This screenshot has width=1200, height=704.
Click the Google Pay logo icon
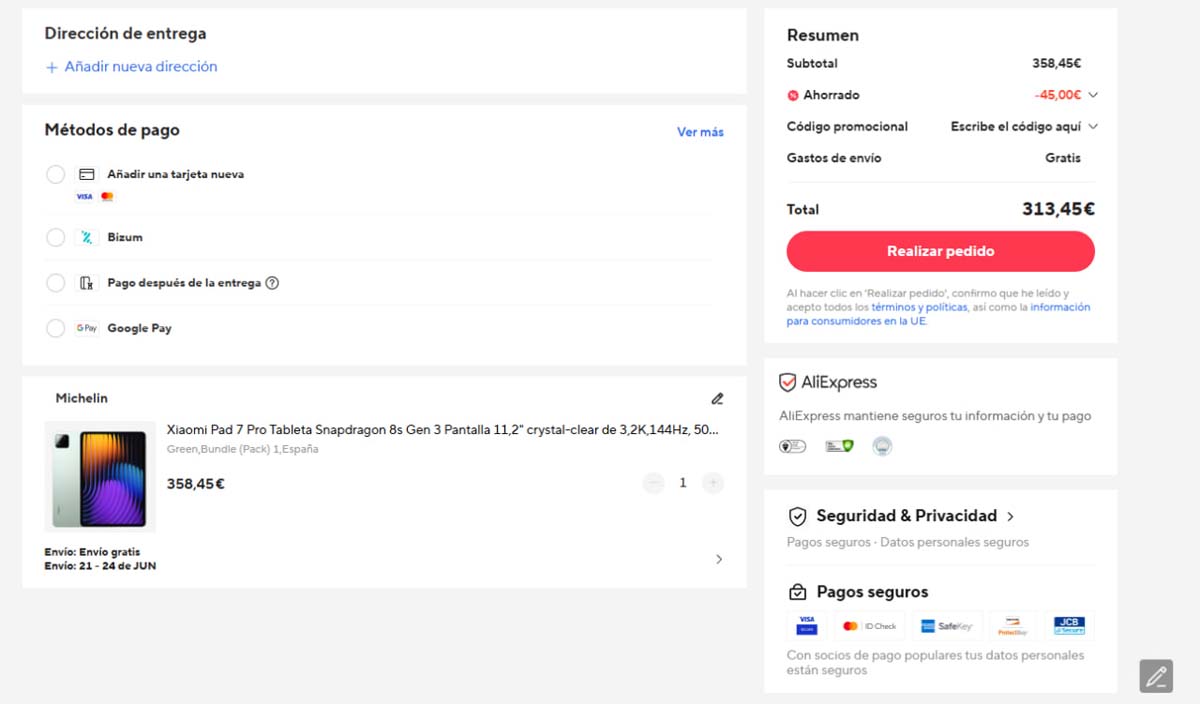87,328
